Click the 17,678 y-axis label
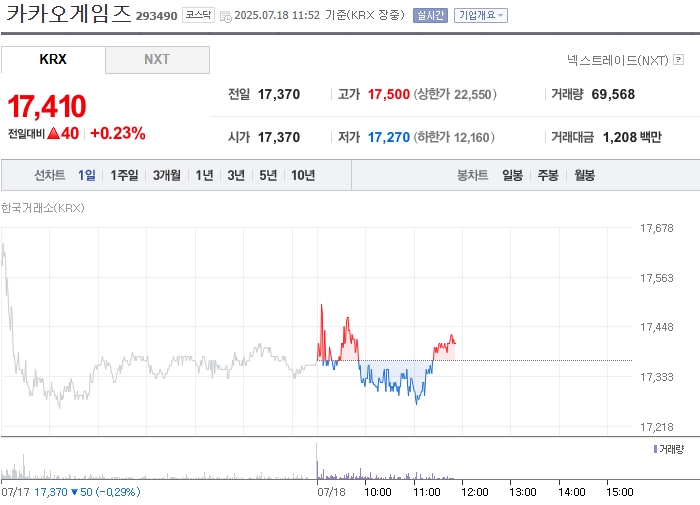 click(656, 228)
